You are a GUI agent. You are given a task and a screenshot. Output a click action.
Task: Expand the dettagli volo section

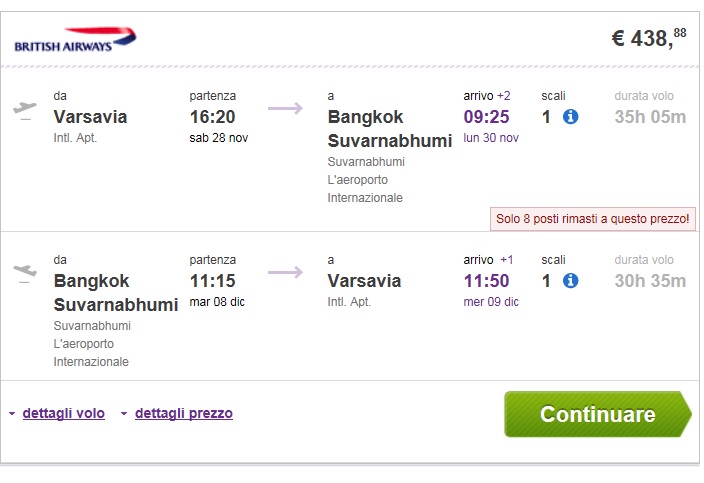(x=64, y=413)
